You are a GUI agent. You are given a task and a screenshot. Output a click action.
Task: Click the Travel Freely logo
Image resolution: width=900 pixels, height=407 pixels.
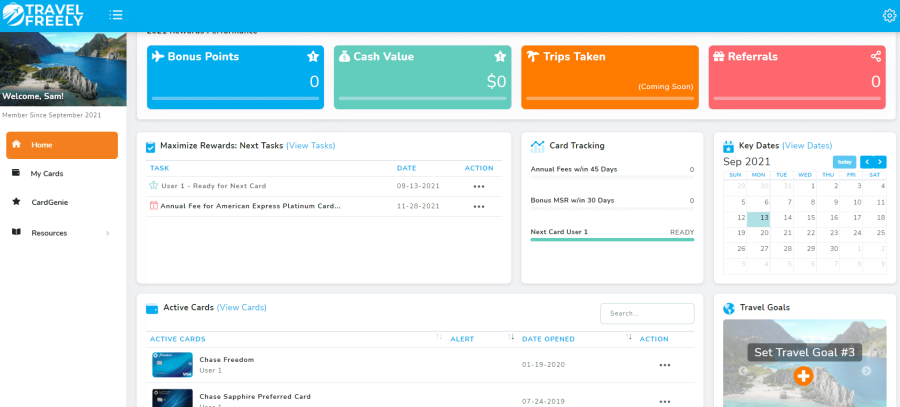(x=43, y=15)
